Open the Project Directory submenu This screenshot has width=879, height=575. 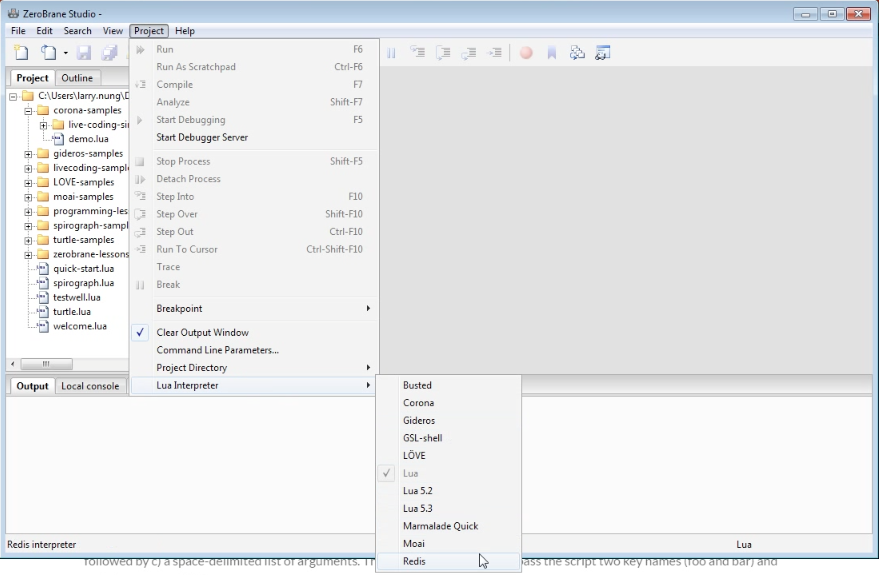254,368
